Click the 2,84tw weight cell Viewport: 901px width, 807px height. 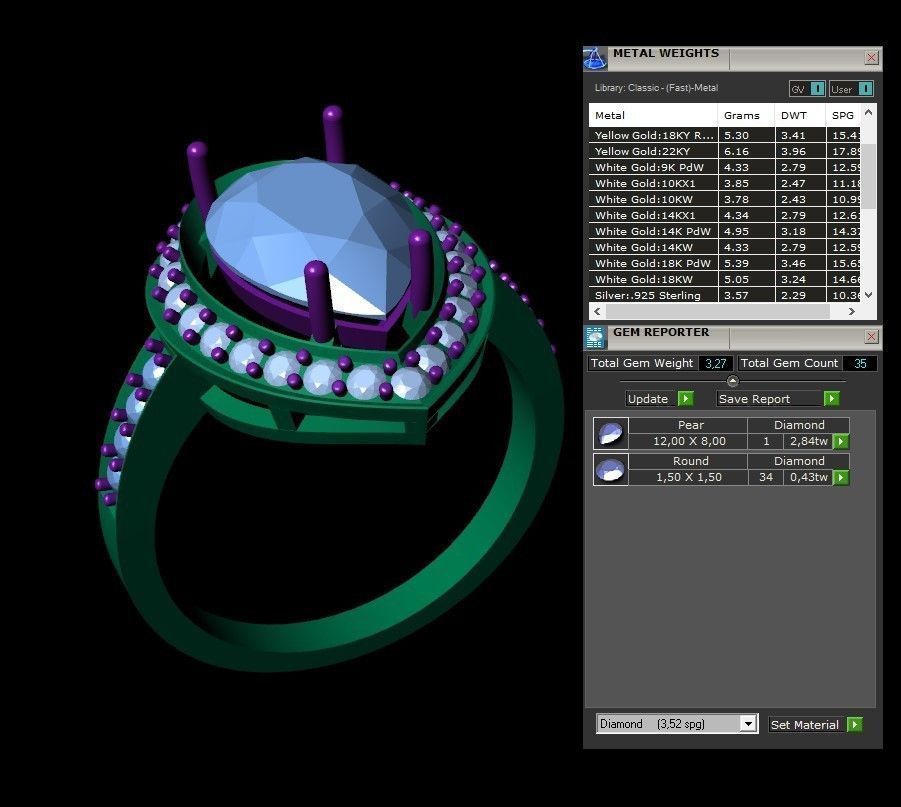808,441
